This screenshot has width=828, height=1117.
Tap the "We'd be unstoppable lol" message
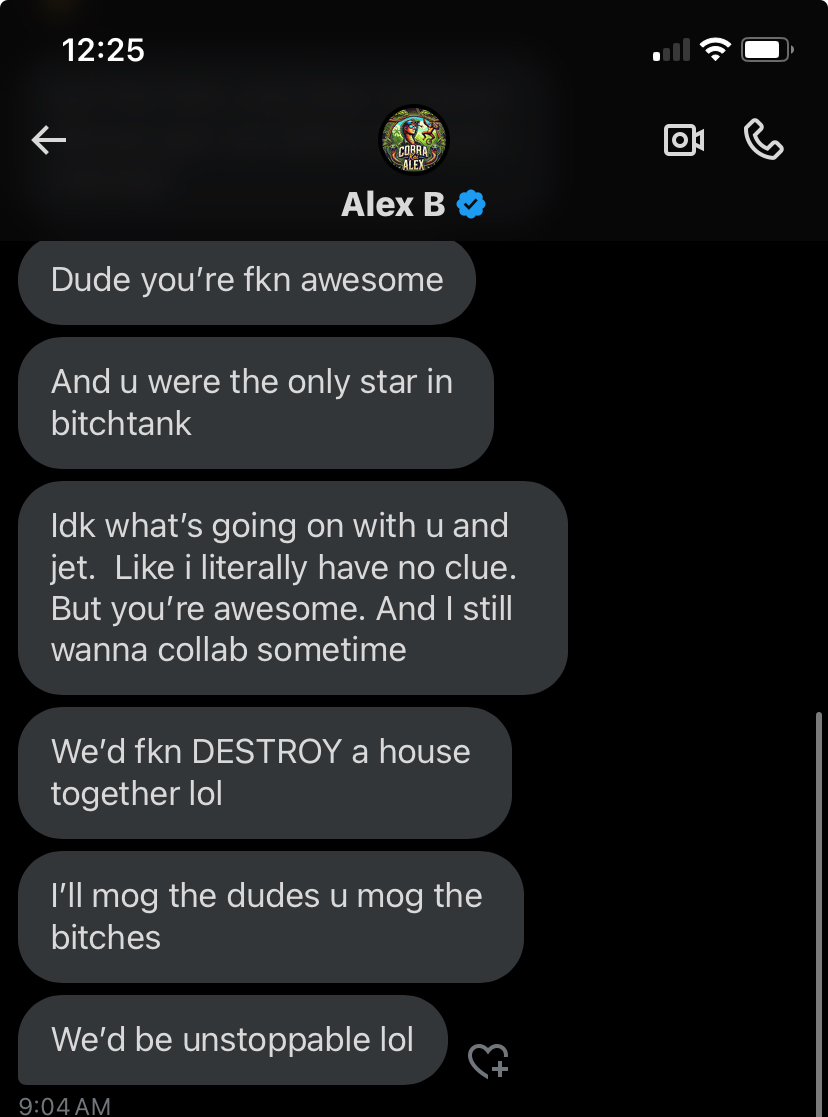(233, 1040)
